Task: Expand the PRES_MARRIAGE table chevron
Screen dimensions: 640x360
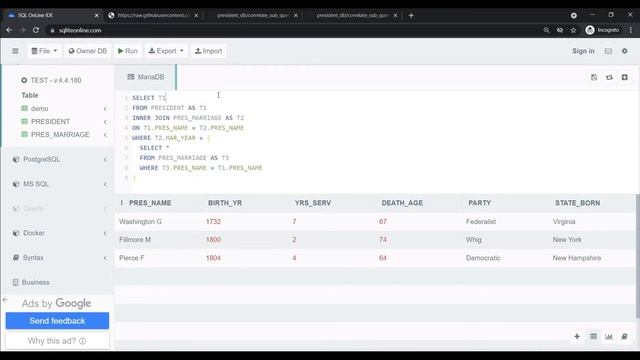Action: pyautogui.click(x=105, y=135)
